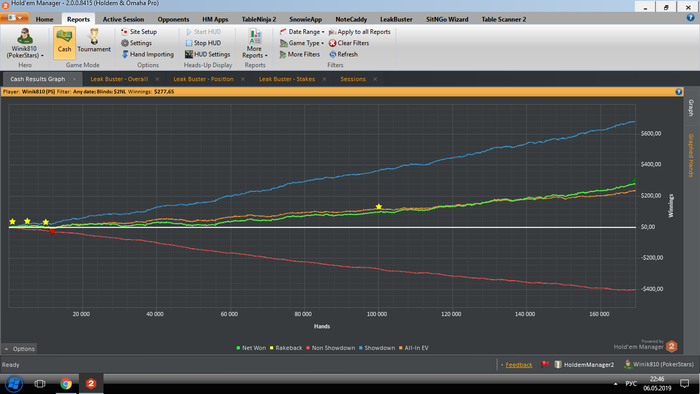Toggle Non Showdown line in legend
The height and width of the screenshot is (394, 700).
(330, 348)
